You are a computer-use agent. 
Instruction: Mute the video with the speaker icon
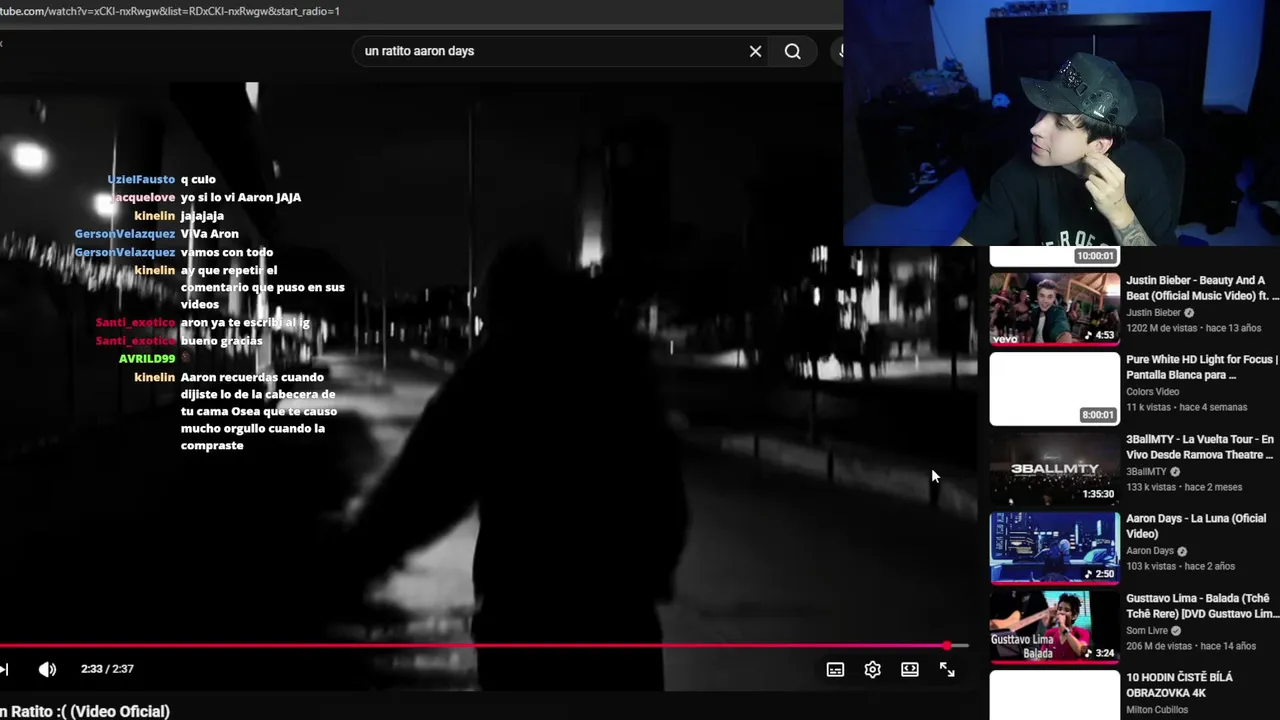[47, 669]
